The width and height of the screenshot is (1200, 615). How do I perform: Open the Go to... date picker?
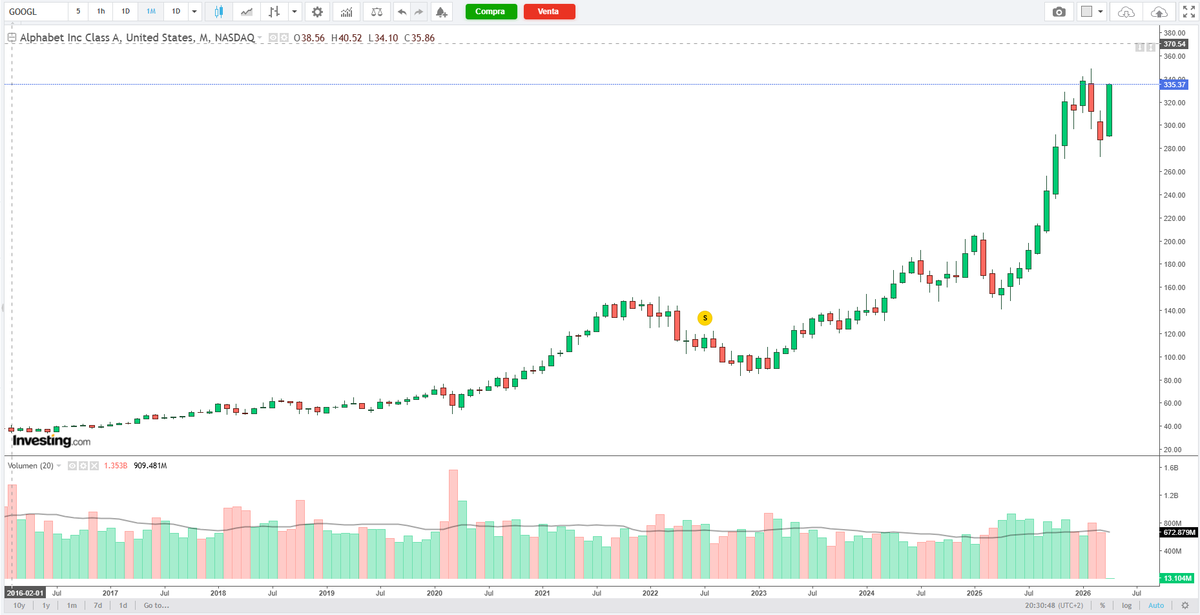(155, 605)
